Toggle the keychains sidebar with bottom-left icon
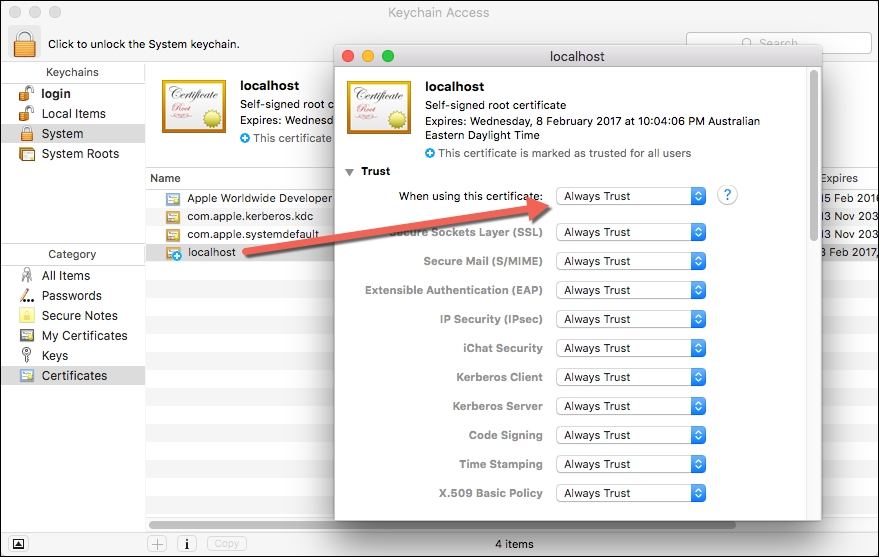 (19, 544)
